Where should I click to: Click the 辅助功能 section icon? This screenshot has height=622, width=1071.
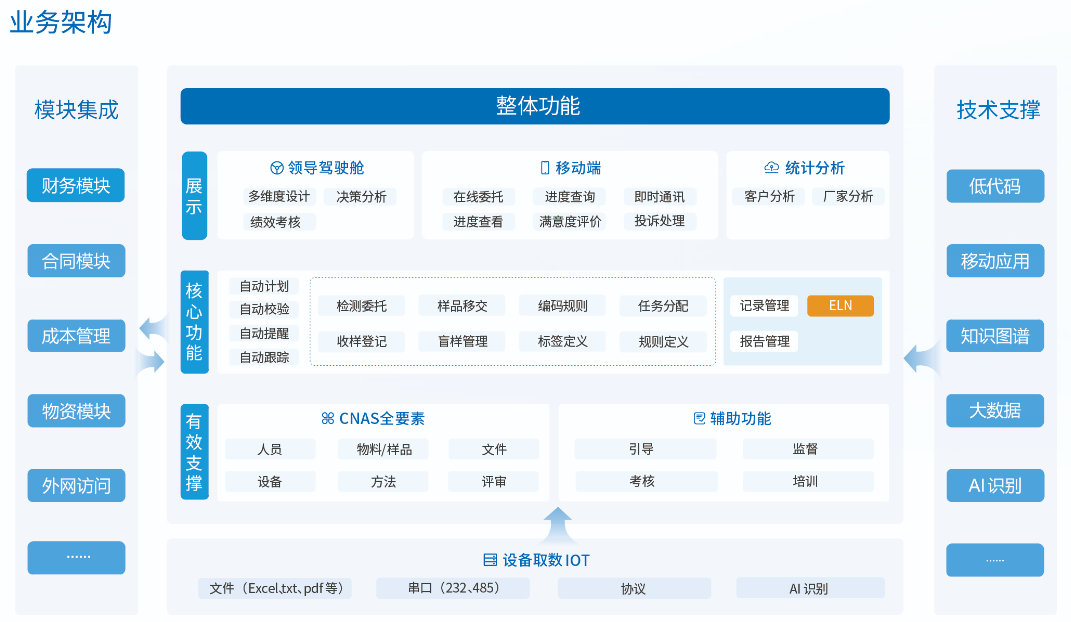click(x=699, y=419)
